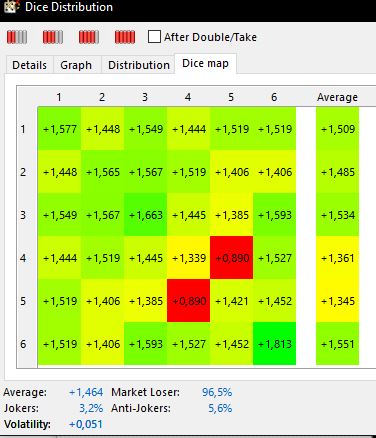Click the Volatility +0,051 value

tap(86, 424)
